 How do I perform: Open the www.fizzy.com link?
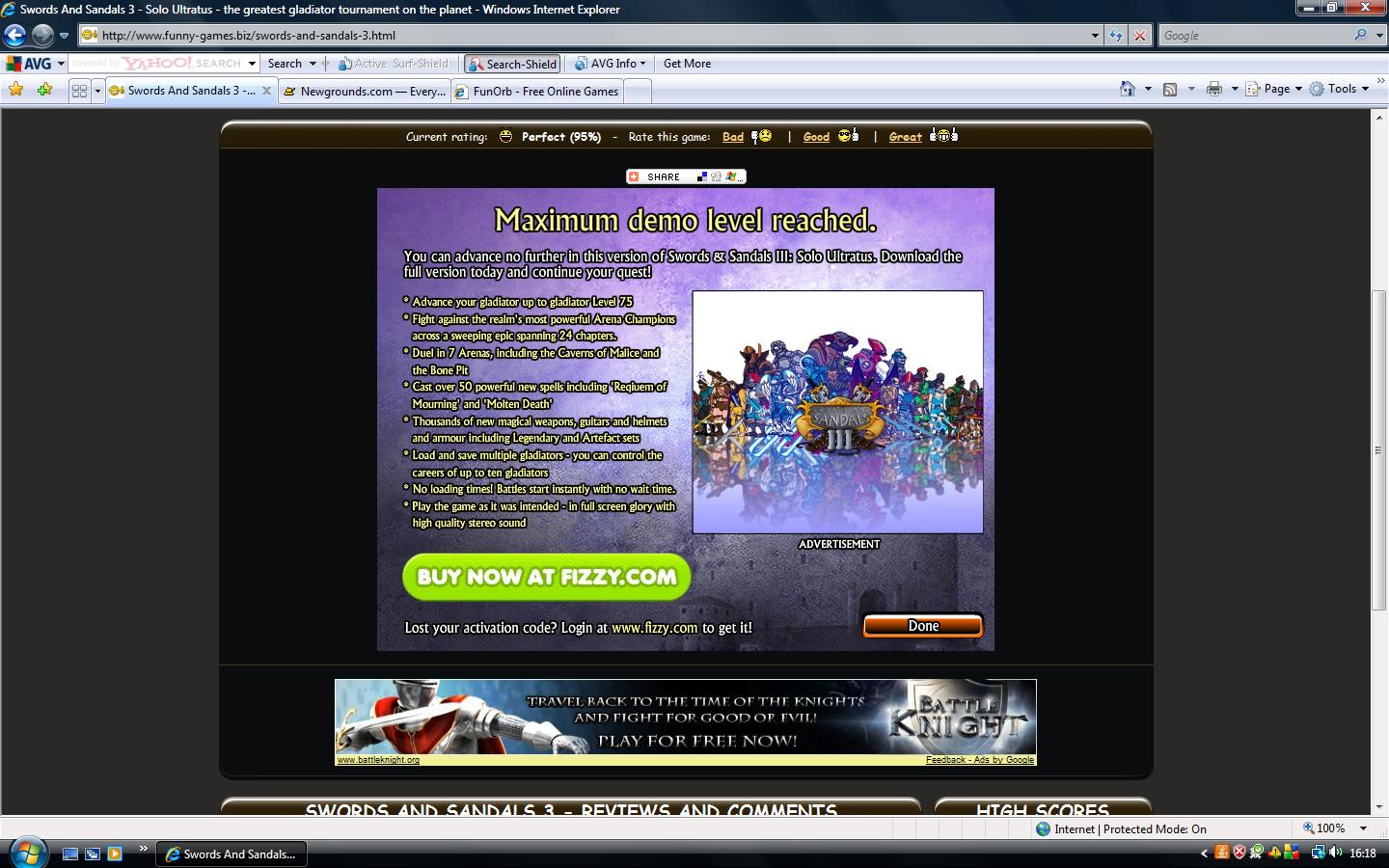pos(654,628)
